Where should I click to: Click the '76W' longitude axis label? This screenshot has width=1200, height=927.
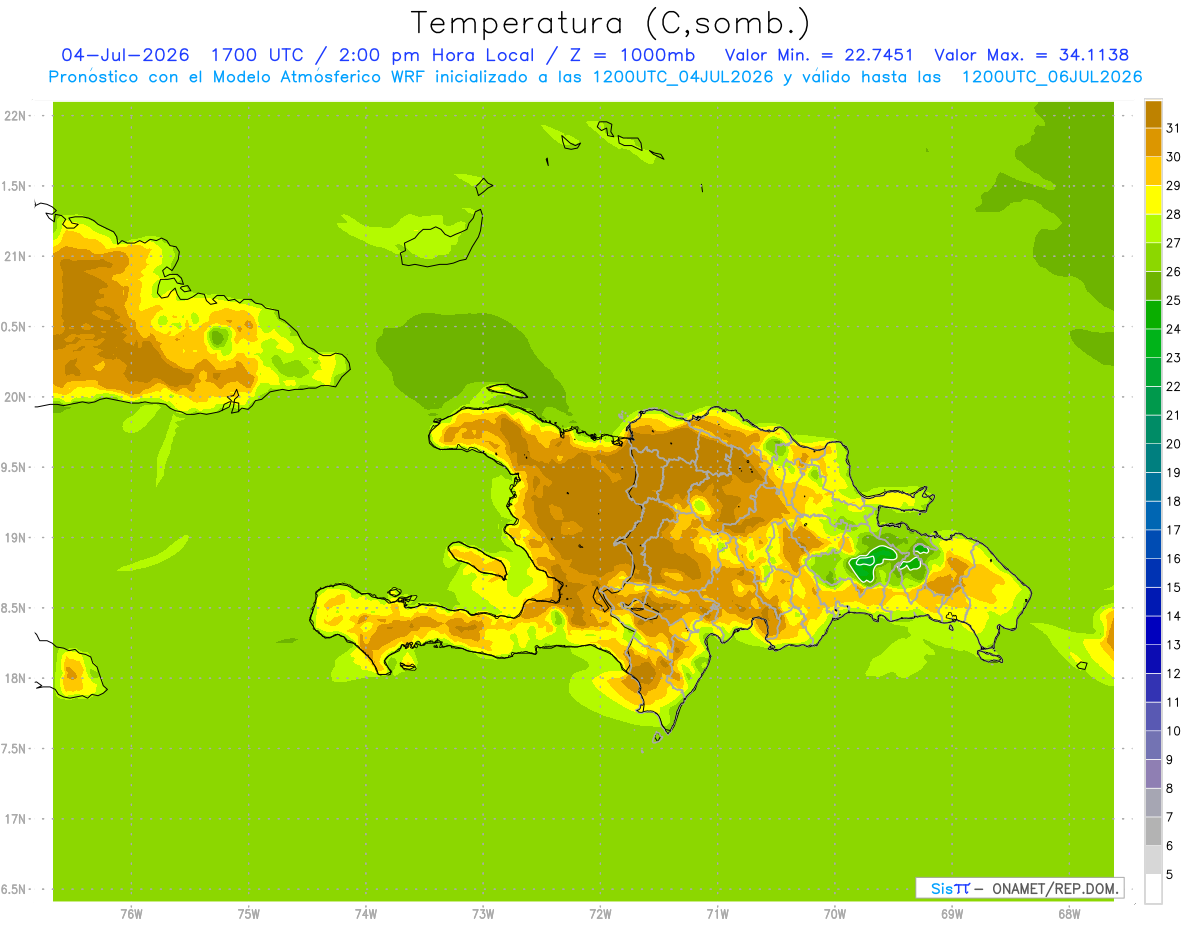click(x=131, y=914)
